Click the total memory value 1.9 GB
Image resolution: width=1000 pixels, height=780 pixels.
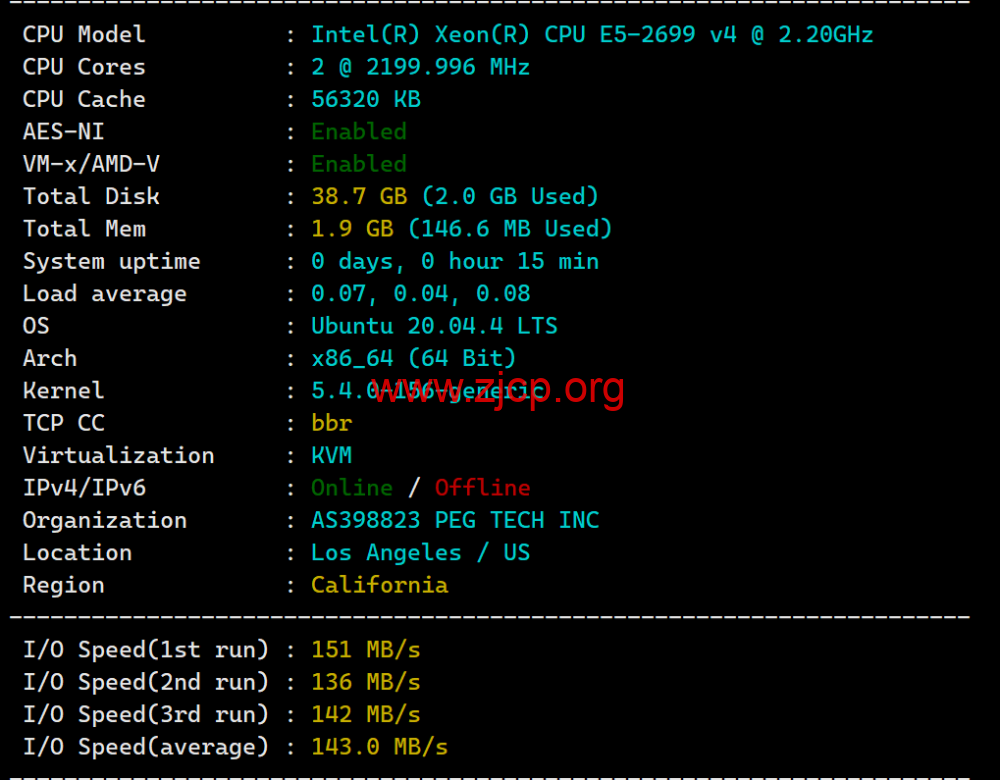click(x=352, y=229)
